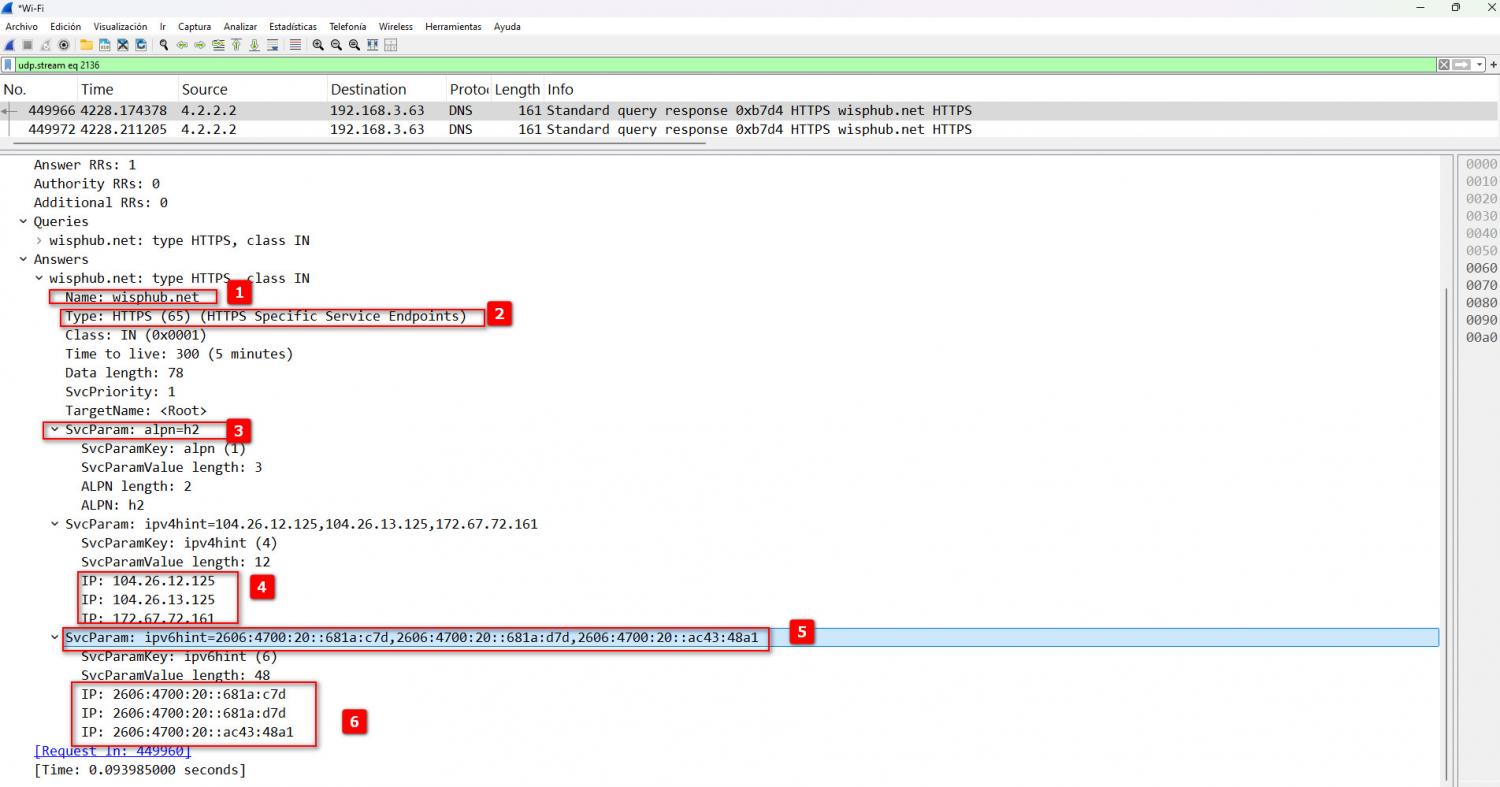Save the capture file

pos(104,45)
